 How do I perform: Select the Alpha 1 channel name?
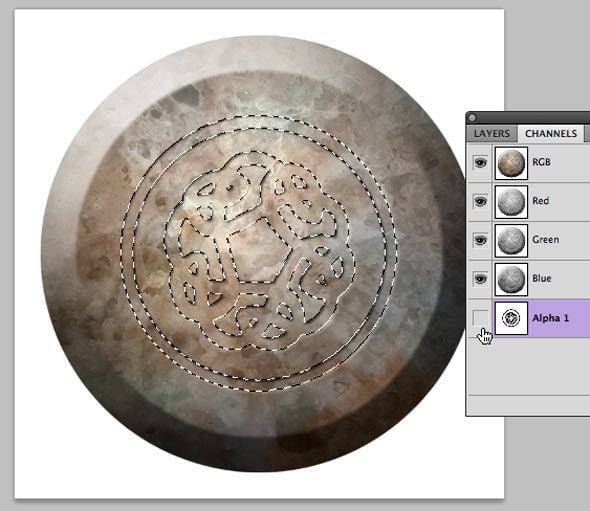[550, 318]
